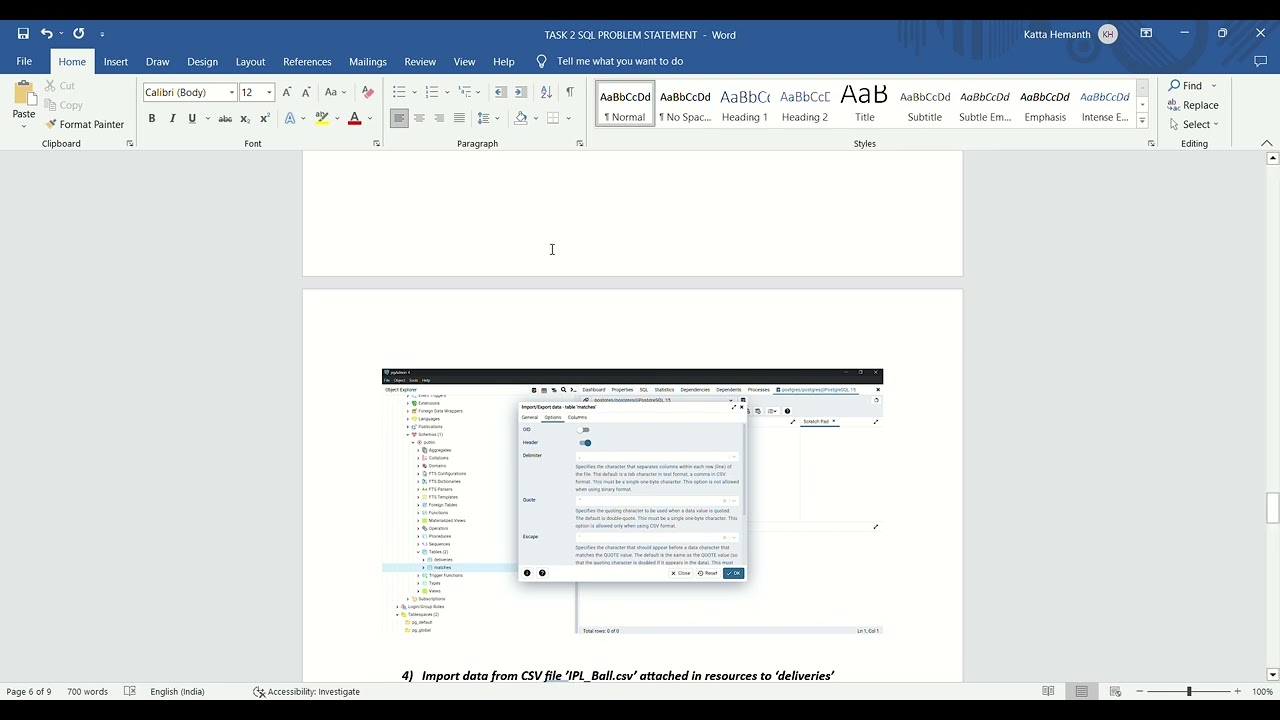Image resolution: width=1280 pixels, height=720 pixels.
Task: Click the Replace button
Action: 1193,105
